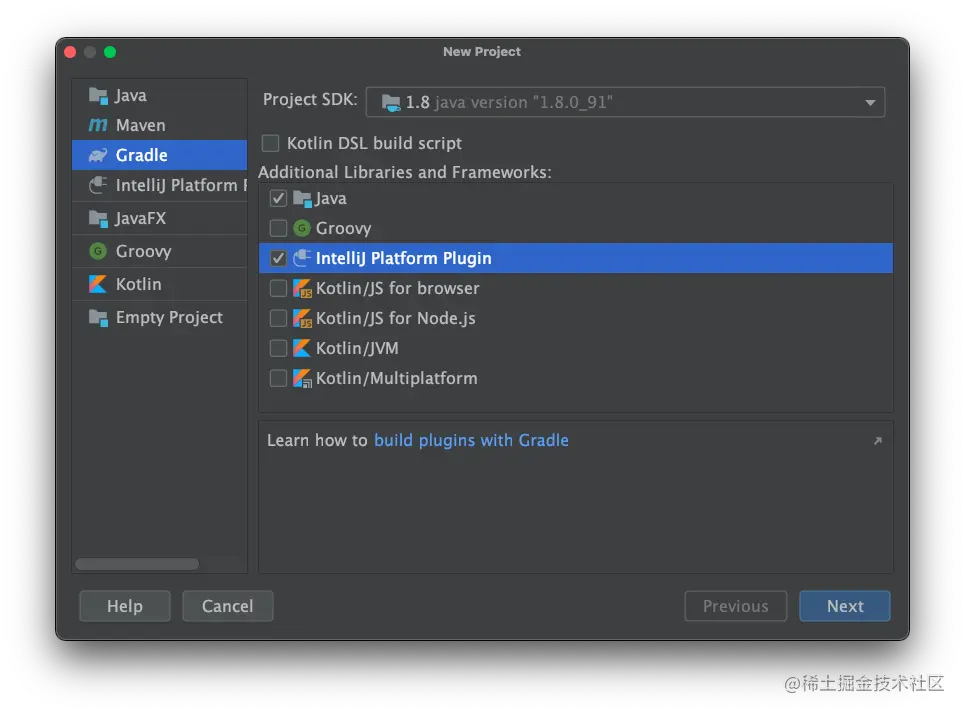Click the Maven 'm' icon in the sidebar
The width and height of the screenshot is (965, 714).
[98, 126]
